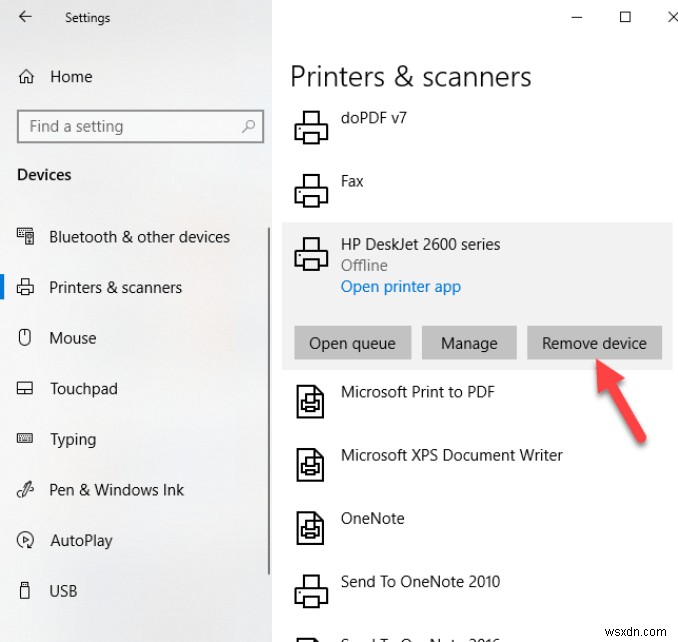678x642 pixels.
Task: Open Bluetooth & other devices page
Action: [139, 237]
